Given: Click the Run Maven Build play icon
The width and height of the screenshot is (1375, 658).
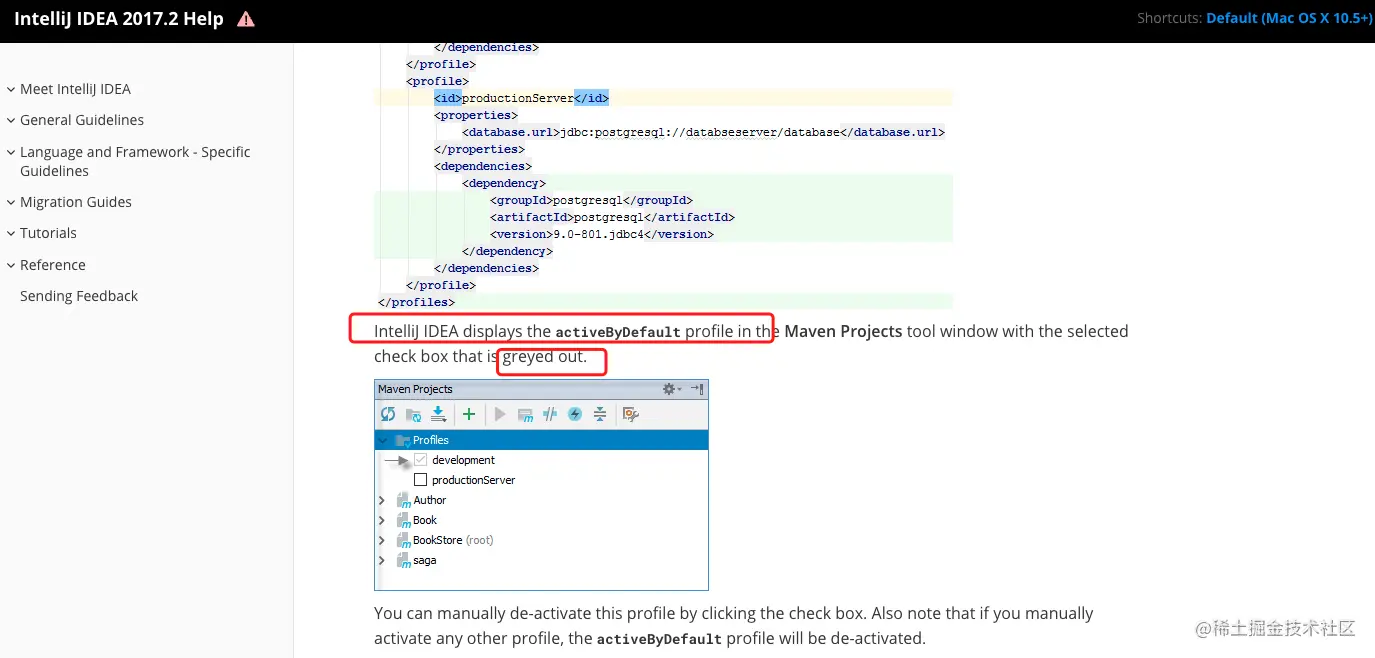Looking at the screenshot, I should point(501,414).
